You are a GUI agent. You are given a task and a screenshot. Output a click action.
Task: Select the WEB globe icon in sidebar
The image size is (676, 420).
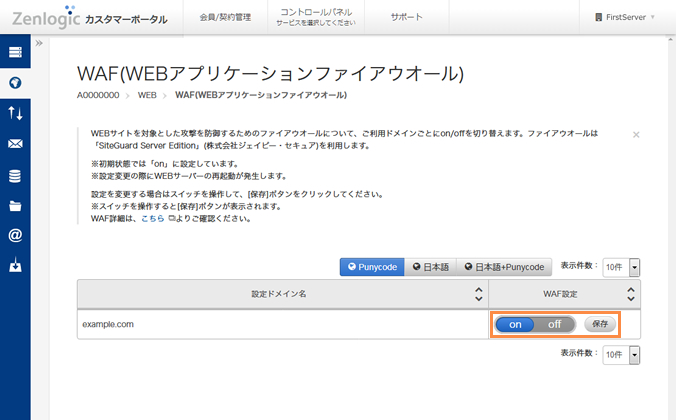click(x=15, y=83)
